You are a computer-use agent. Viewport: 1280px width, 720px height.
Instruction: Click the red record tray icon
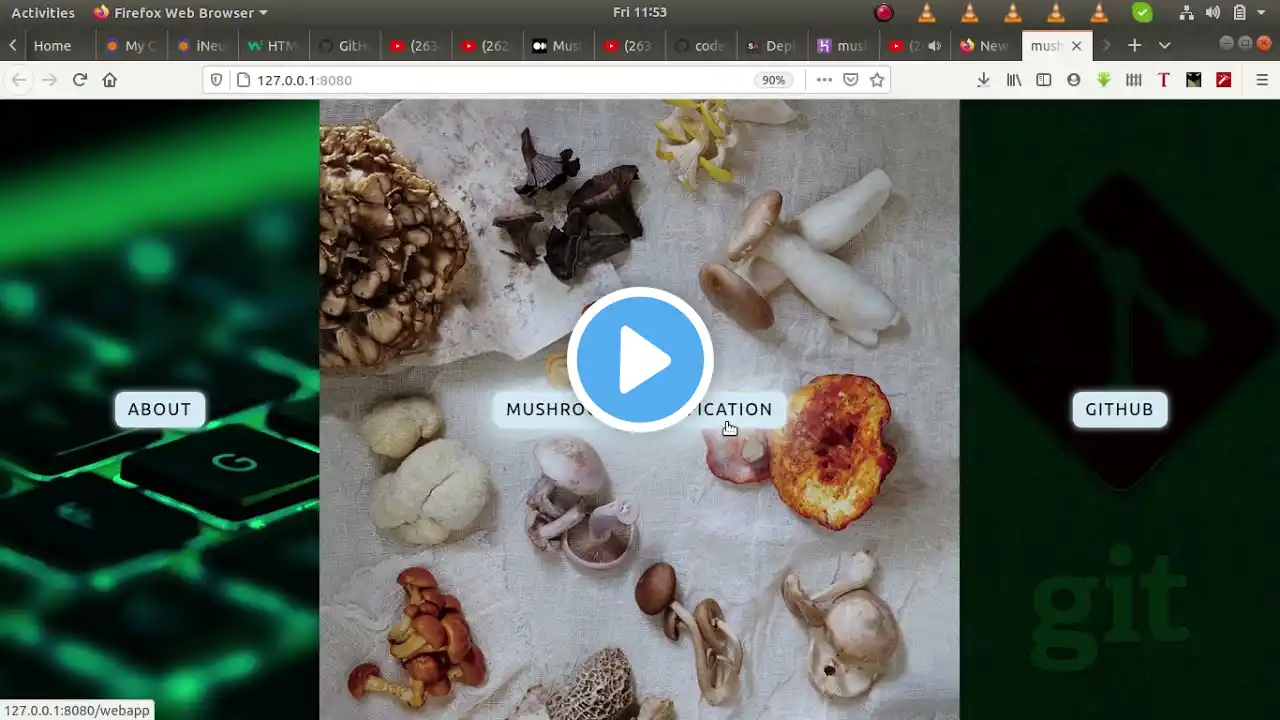[x=884, y=13]
